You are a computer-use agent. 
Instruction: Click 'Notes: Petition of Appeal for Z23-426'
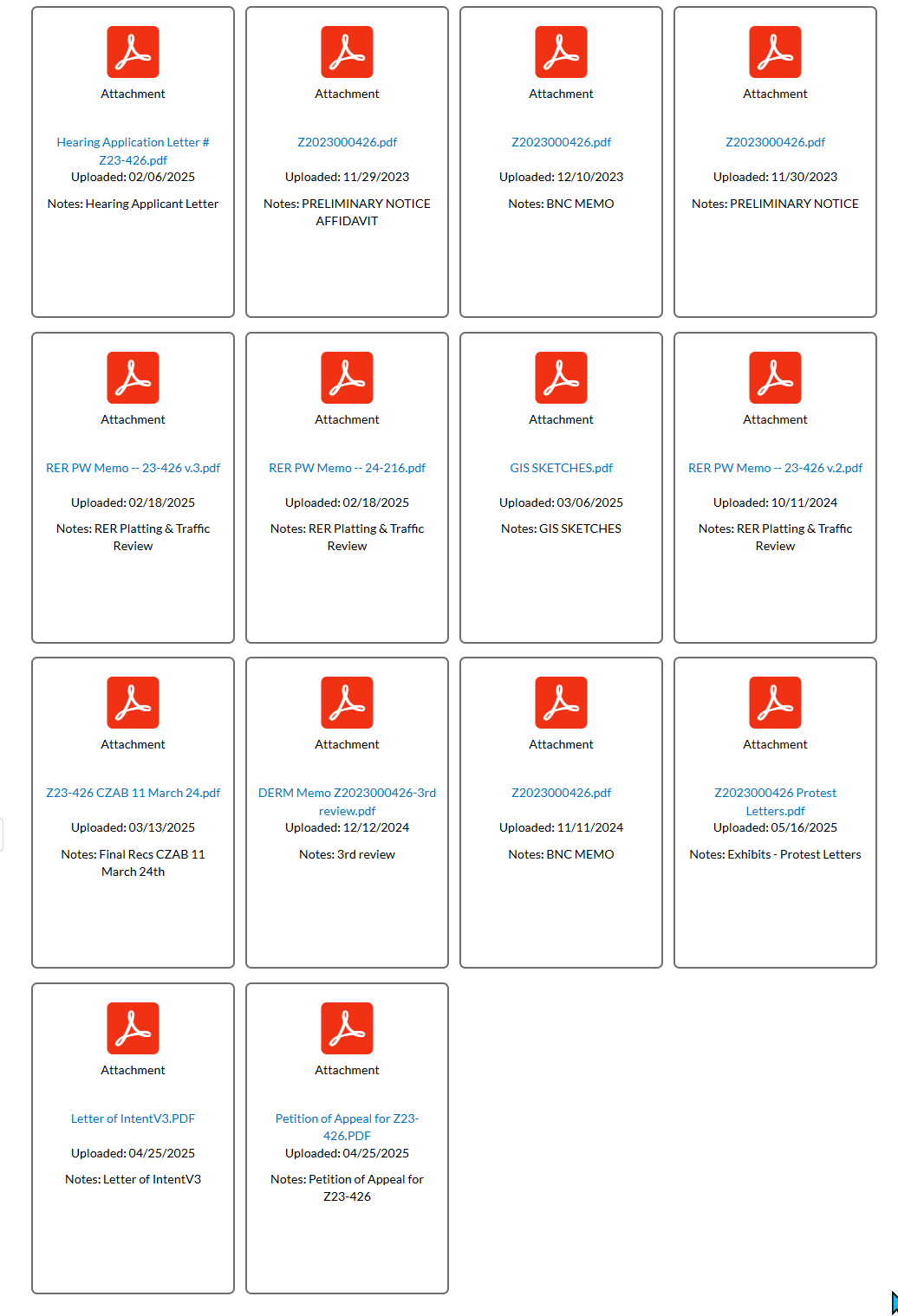pos(347,1188)
